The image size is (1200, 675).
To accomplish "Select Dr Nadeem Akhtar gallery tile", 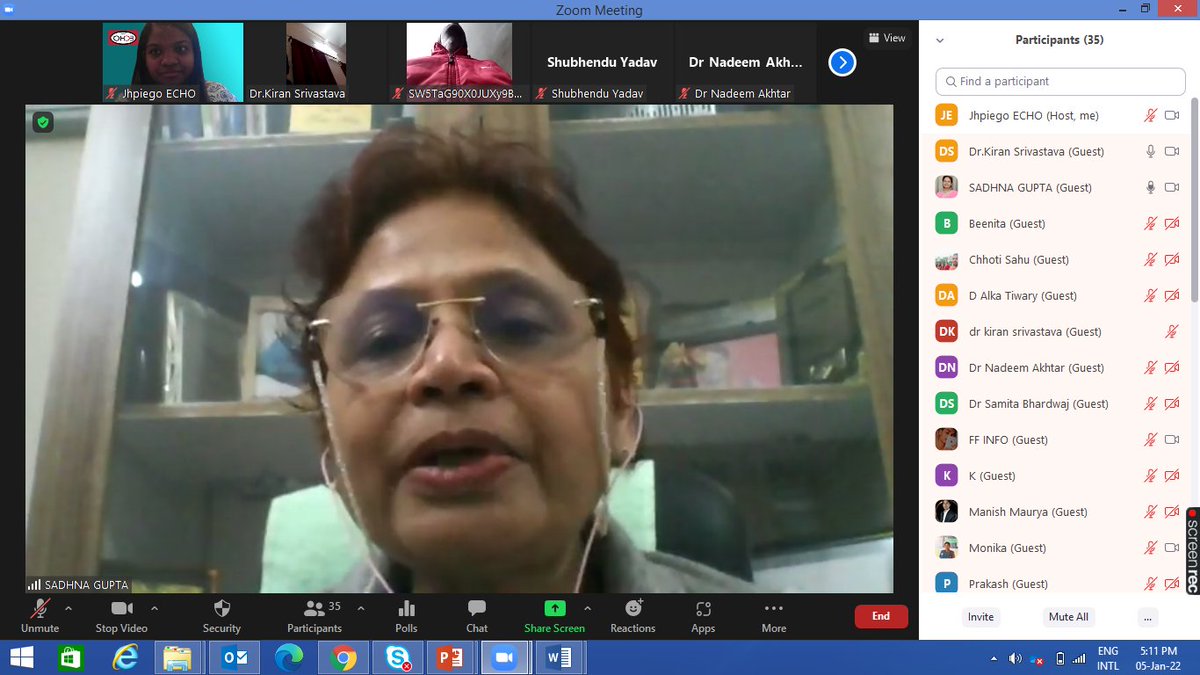I will pos(745,63).
